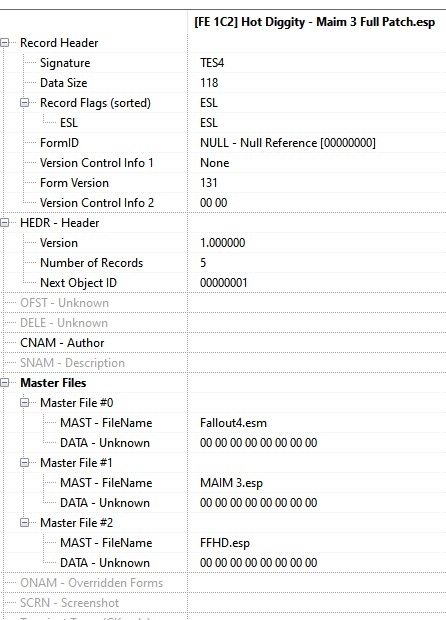The image size is (446, 620).
Task: Select MAST - FileName under Master File #1
Action: coord(106,483)
